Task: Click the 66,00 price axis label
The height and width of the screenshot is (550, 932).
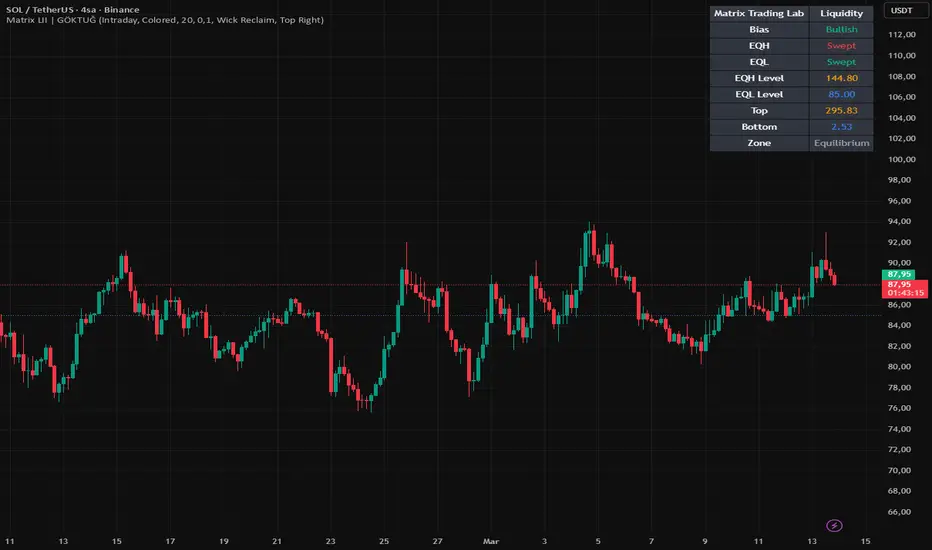Action: click(x=899, y=511)
